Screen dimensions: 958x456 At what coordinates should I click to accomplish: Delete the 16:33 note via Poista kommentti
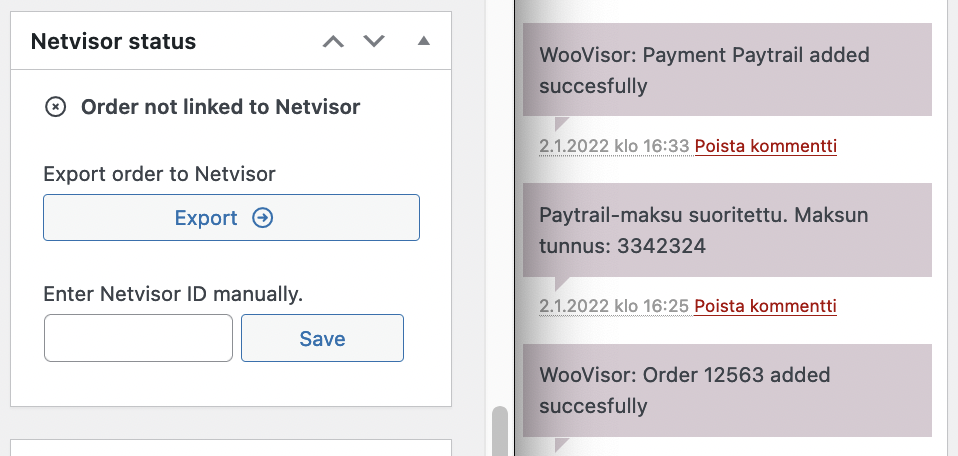coord(766,146)
